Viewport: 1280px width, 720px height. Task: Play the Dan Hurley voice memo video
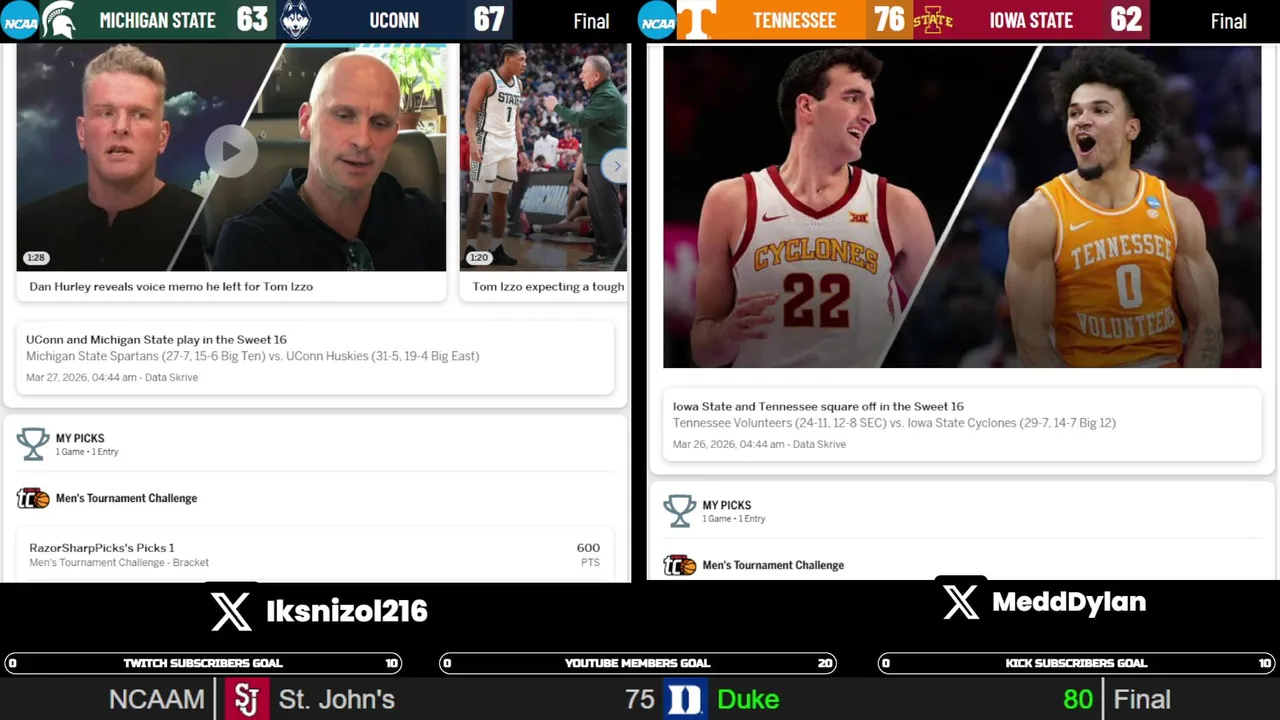pyautogui.click(x=231, y=151)
